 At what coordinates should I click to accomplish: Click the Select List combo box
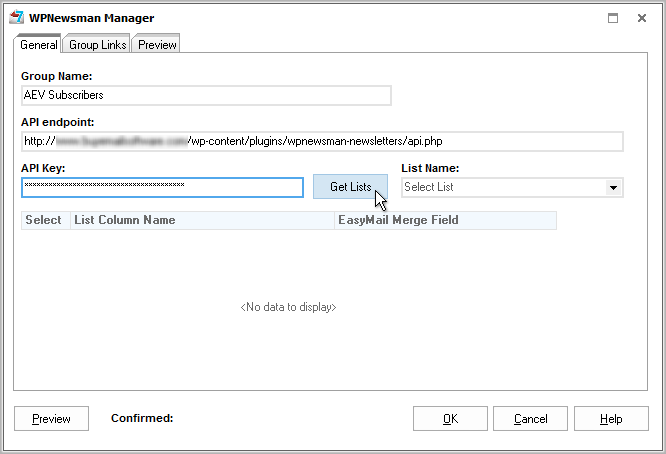pyautogui.click(x=512, y=187)
